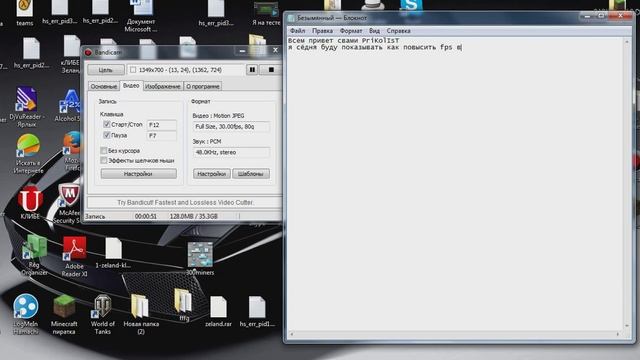
Task: Click inside the Notepad text area
Action: (x=455, y=184)
